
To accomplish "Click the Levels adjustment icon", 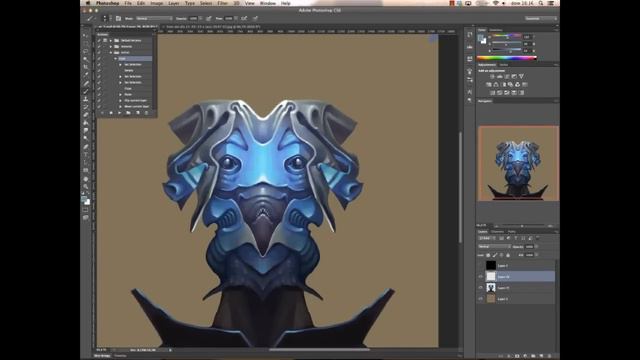I will click(500, 76).
